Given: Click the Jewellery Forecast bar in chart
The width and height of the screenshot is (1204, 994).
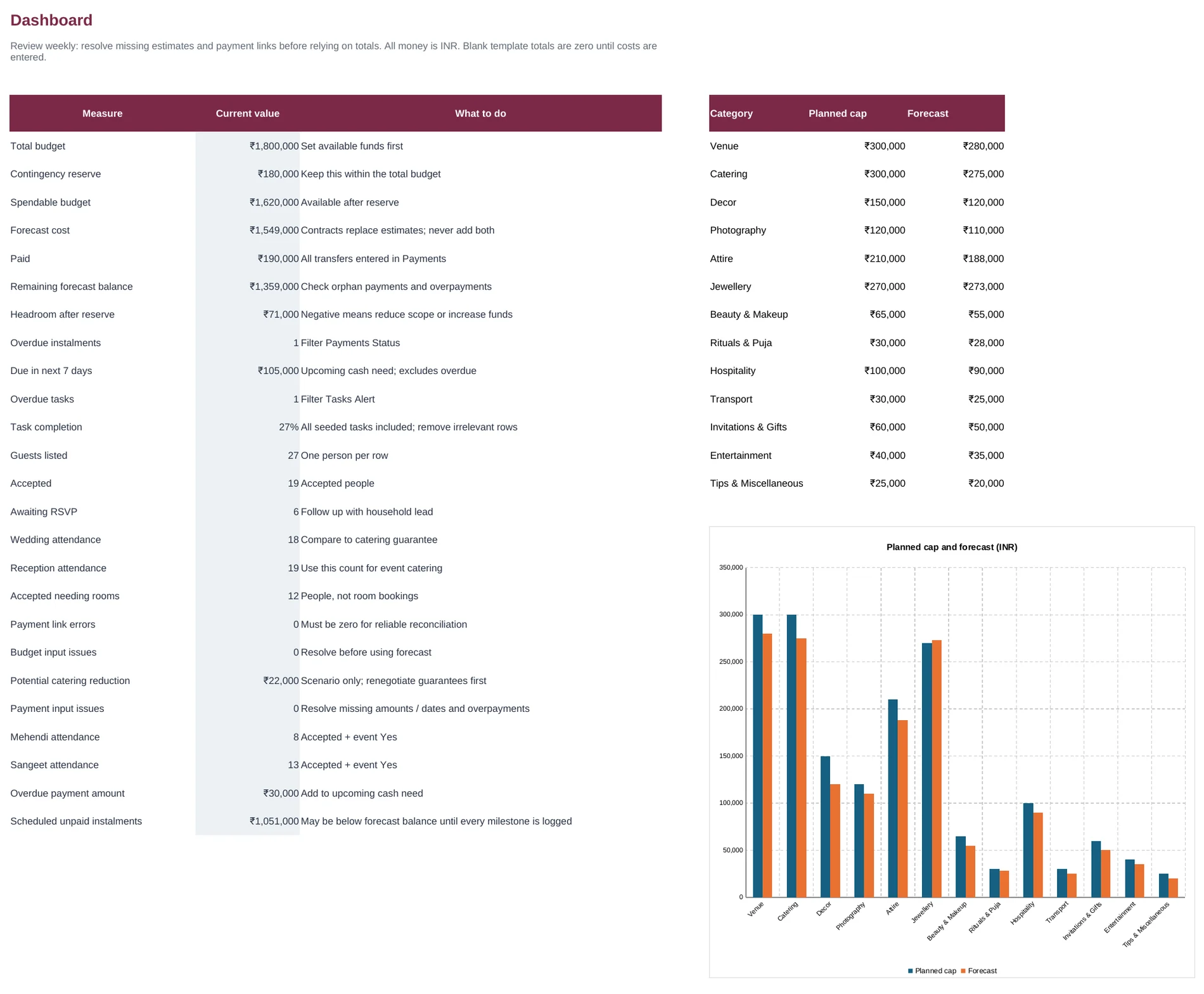Looking at the screenshot, I should point(937,768).
